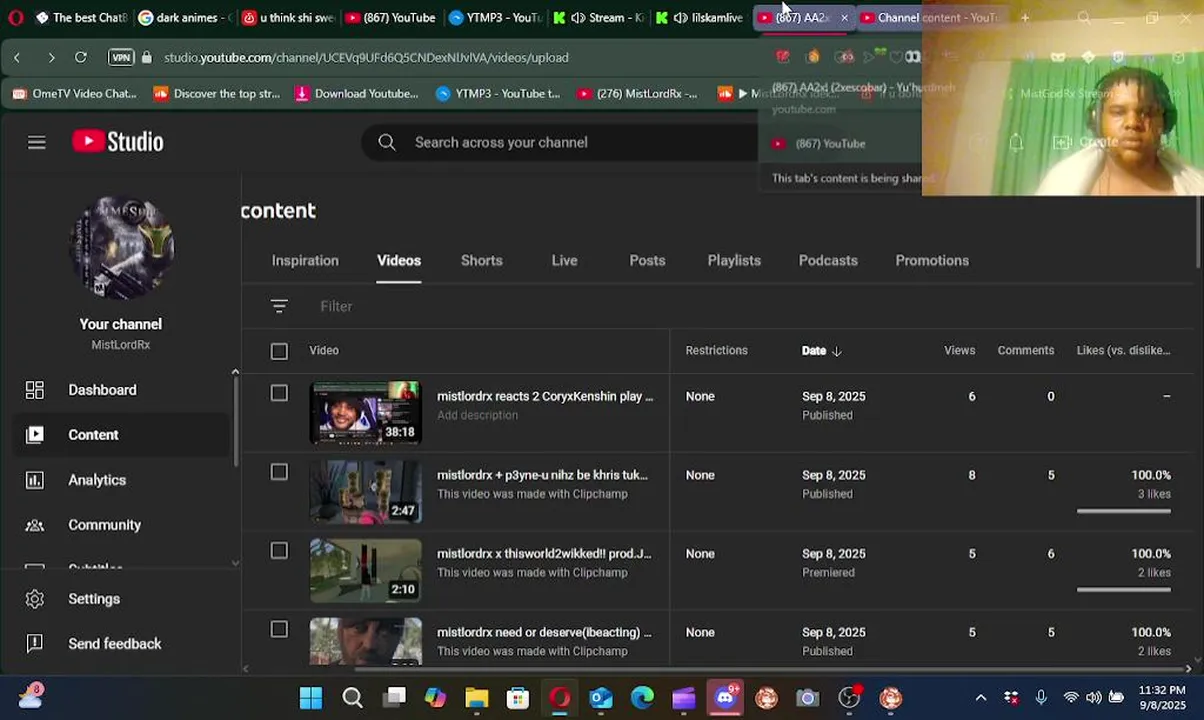Viewport: 1204px width, 720px height.
Task: Open the Podcasts tab
Action: point(828,260)
